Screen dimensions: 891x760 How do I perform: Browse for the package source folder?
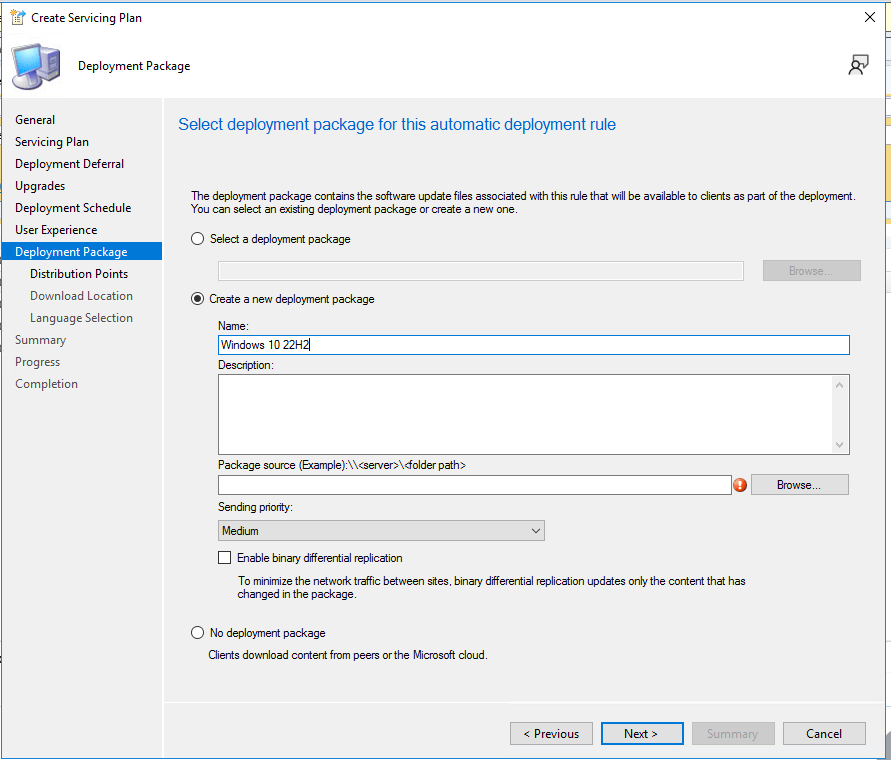[800, 485]
